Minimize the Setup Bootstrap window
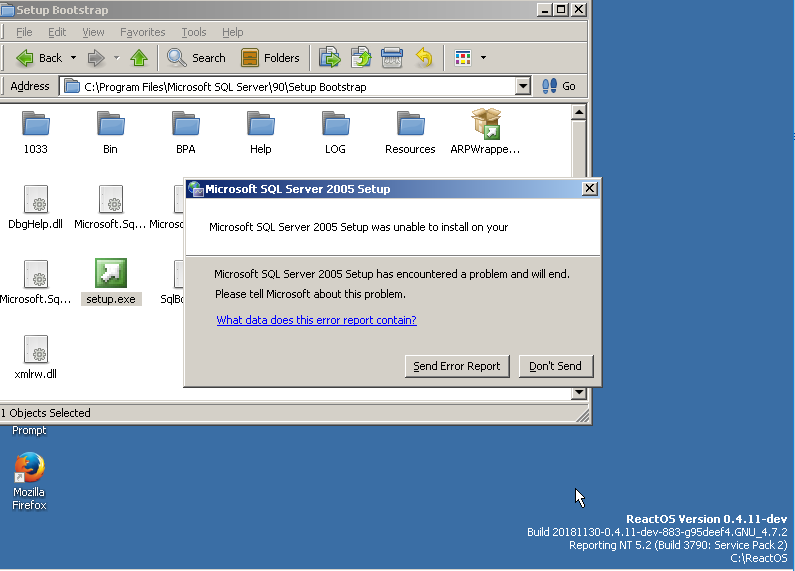Image resolution: width=795 pixels, height=571 pixels. (x=545, y=10)
